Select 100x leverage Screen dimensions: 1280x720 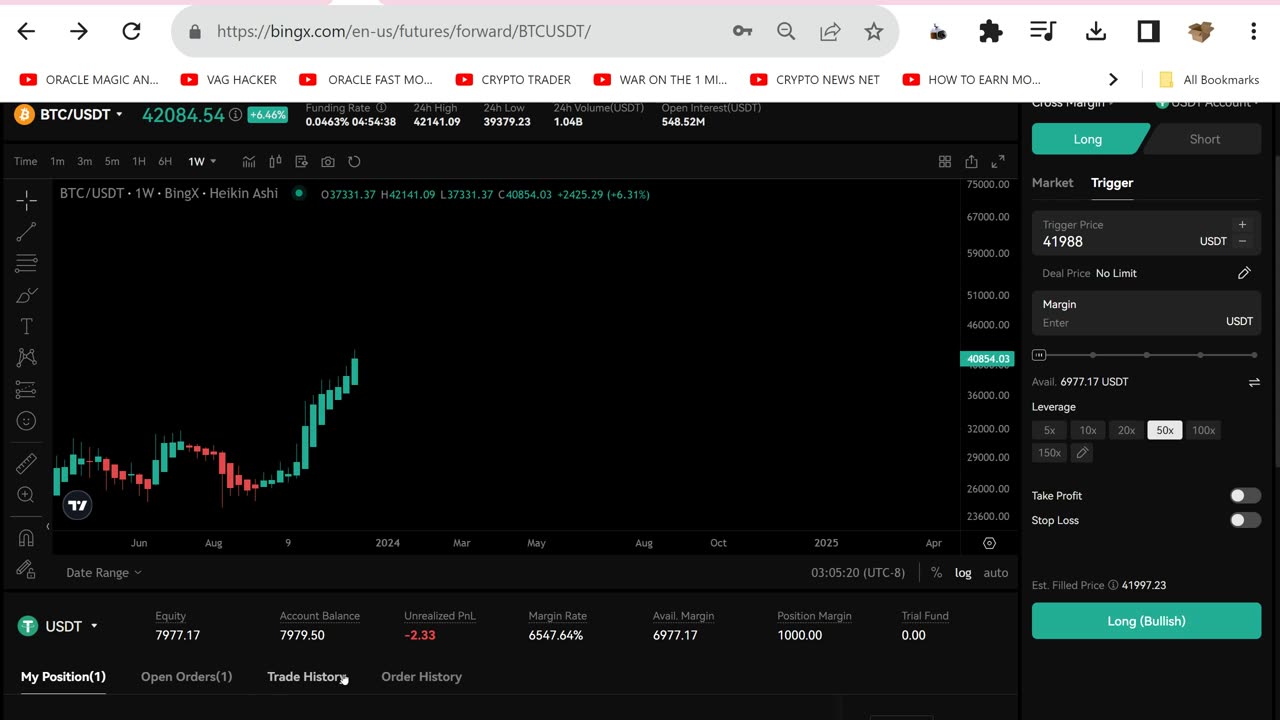pyautogui.click(x=1203, y=430)
